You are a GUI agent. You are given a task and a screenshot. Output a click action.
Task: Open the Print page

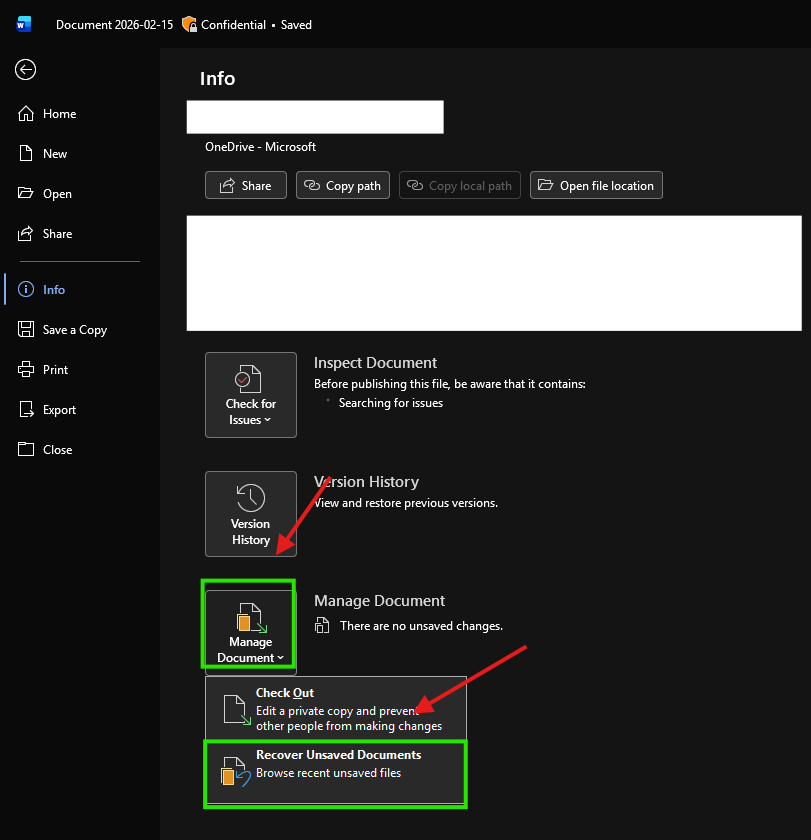pyautogui.click(x=55, y=370)
